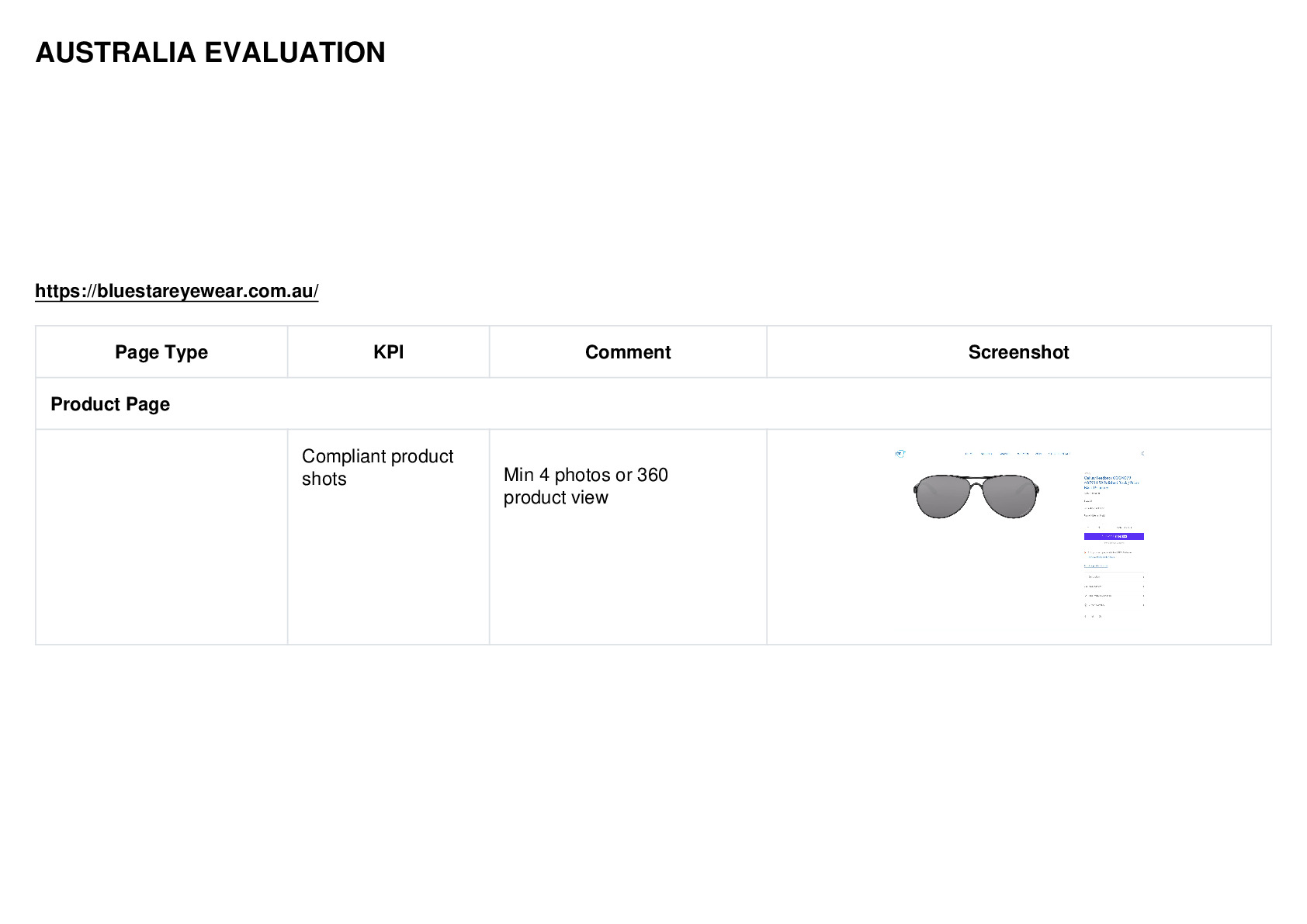Expand the first accordion row under product details
The image size is (1307, 924).
[1114, 577]
